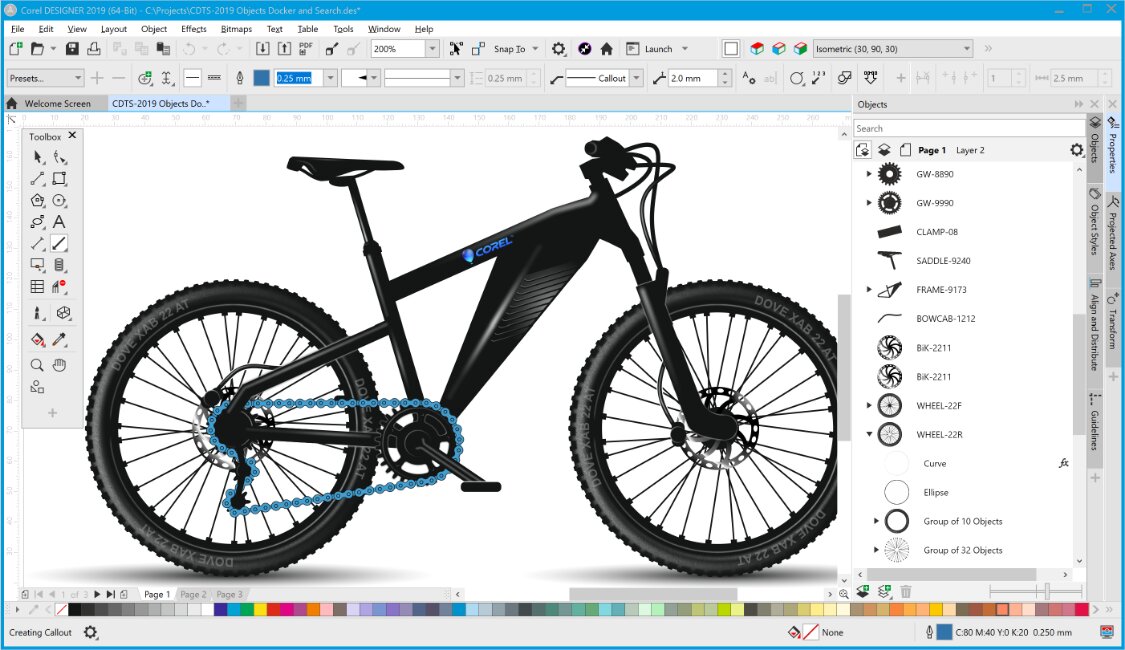Click the home icon in the standard toolbar
The width and height of the screenshot is (1125, 650).
pyautogui.click(x=606, y=49)
